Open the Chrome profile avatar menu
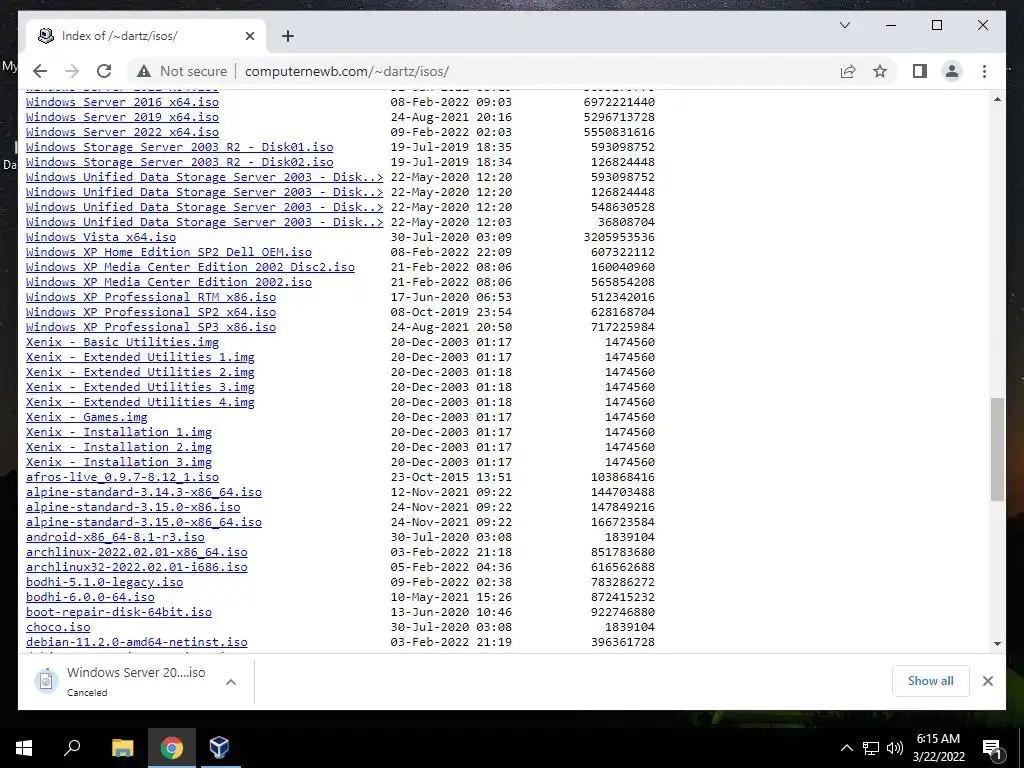This screenshot has width=1024, height=768. click(952, 71)
